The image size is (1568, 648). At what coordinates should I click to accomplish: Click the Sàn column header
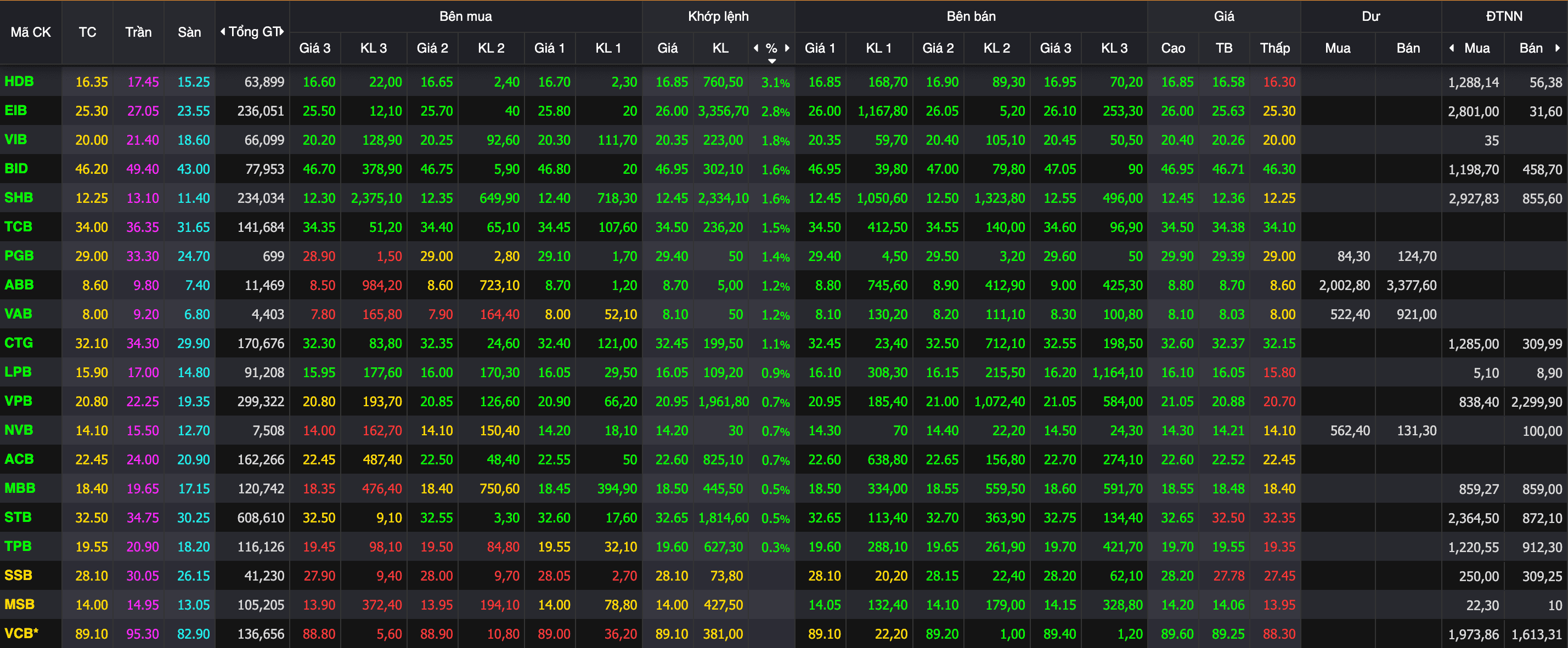(x=189, y=32)
